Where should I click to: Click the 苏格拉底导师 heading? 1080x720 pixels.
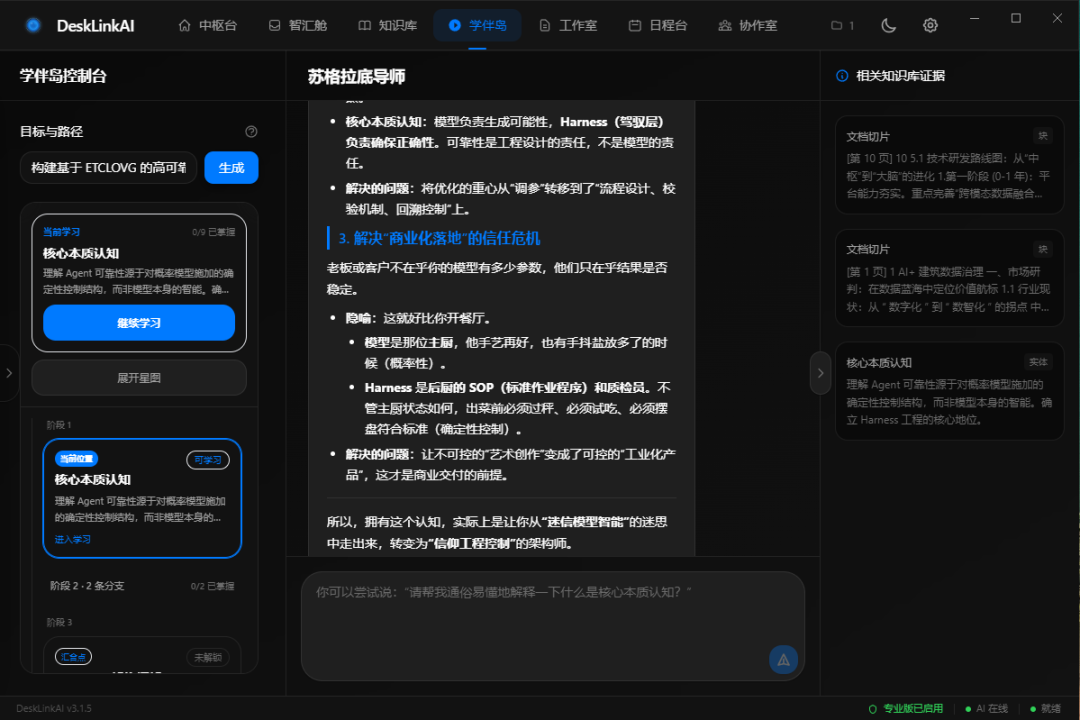tap(356, 76)
